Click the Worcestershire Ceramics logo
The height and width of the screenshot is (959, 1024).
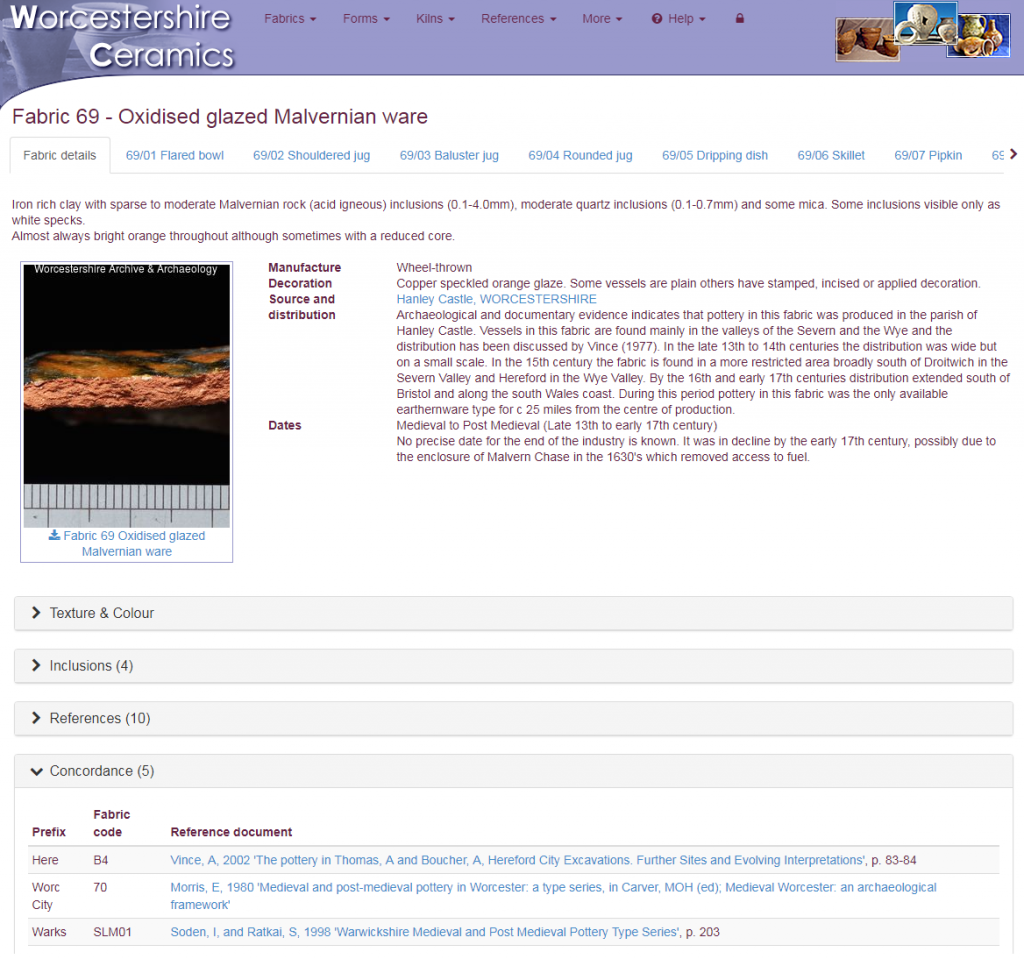tap(123, 37)
